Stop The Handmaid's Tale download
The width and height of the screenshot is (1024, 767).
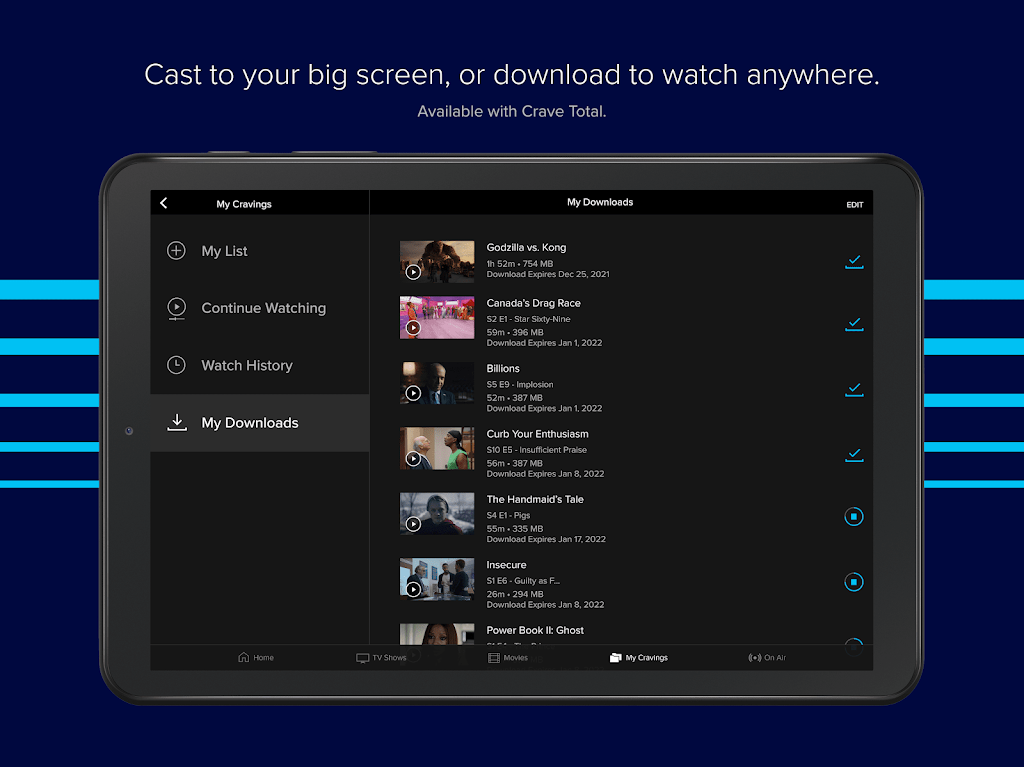click(854, 517)
